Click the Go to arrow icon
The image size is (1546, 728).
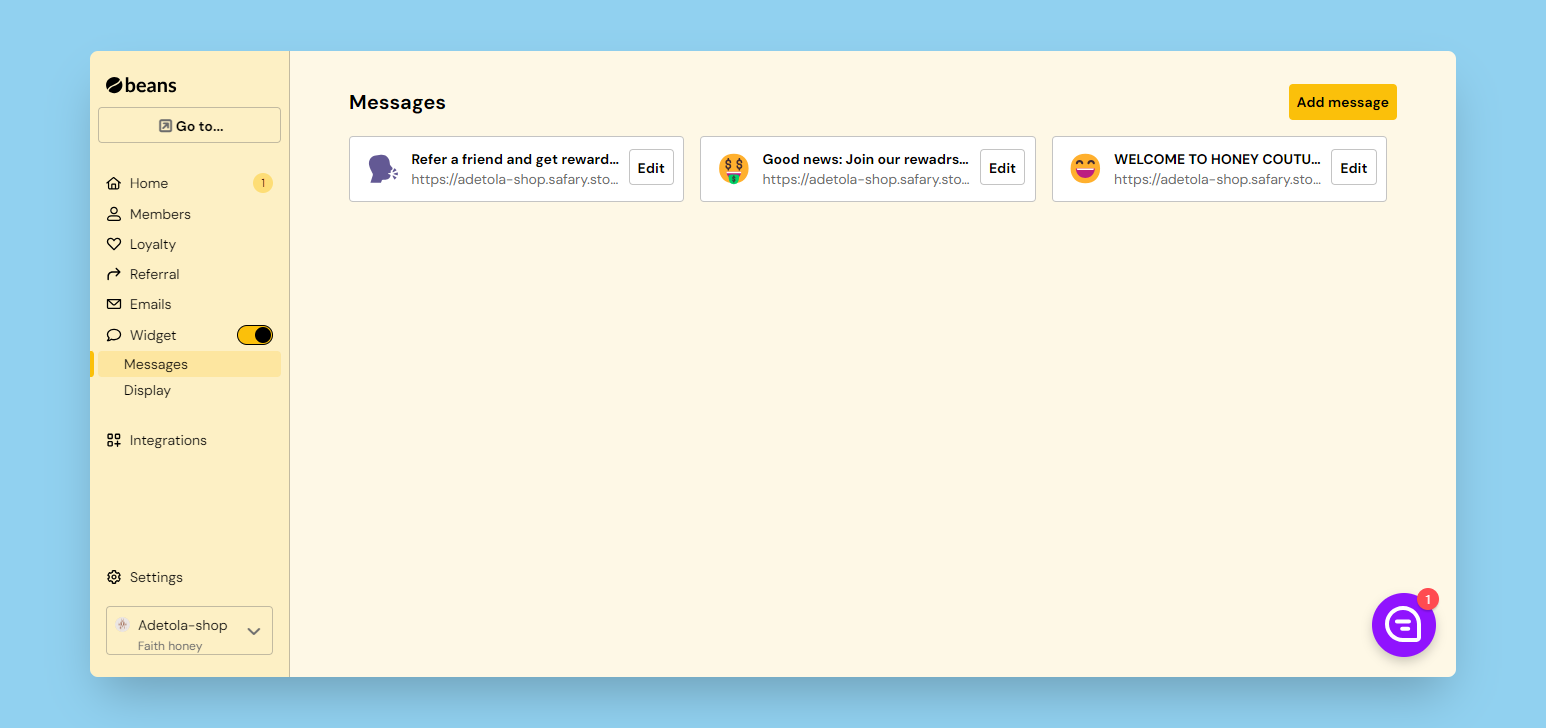(x=165, y=126)
